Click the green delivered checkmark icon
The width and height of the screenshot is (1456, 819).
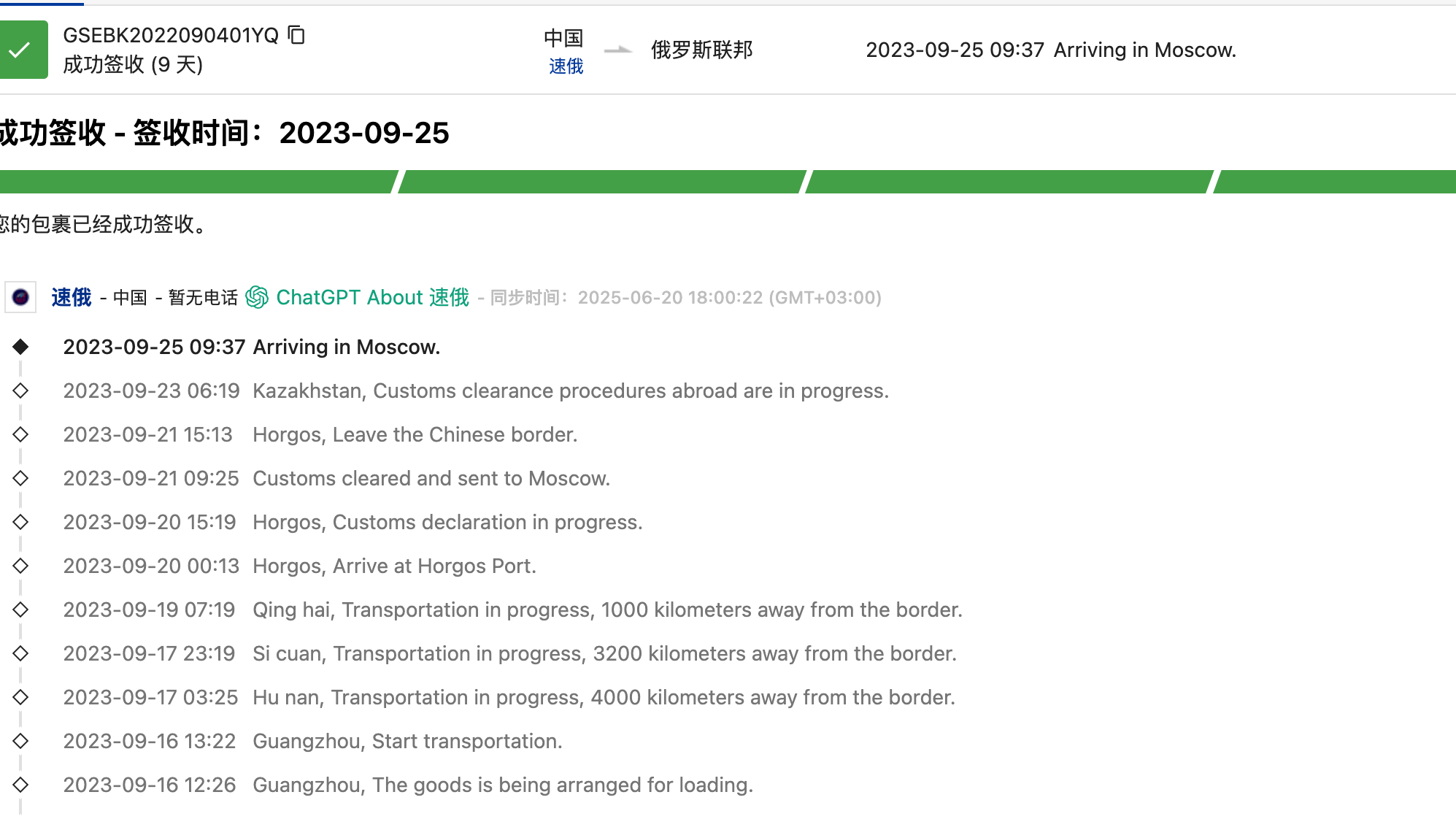21,50
